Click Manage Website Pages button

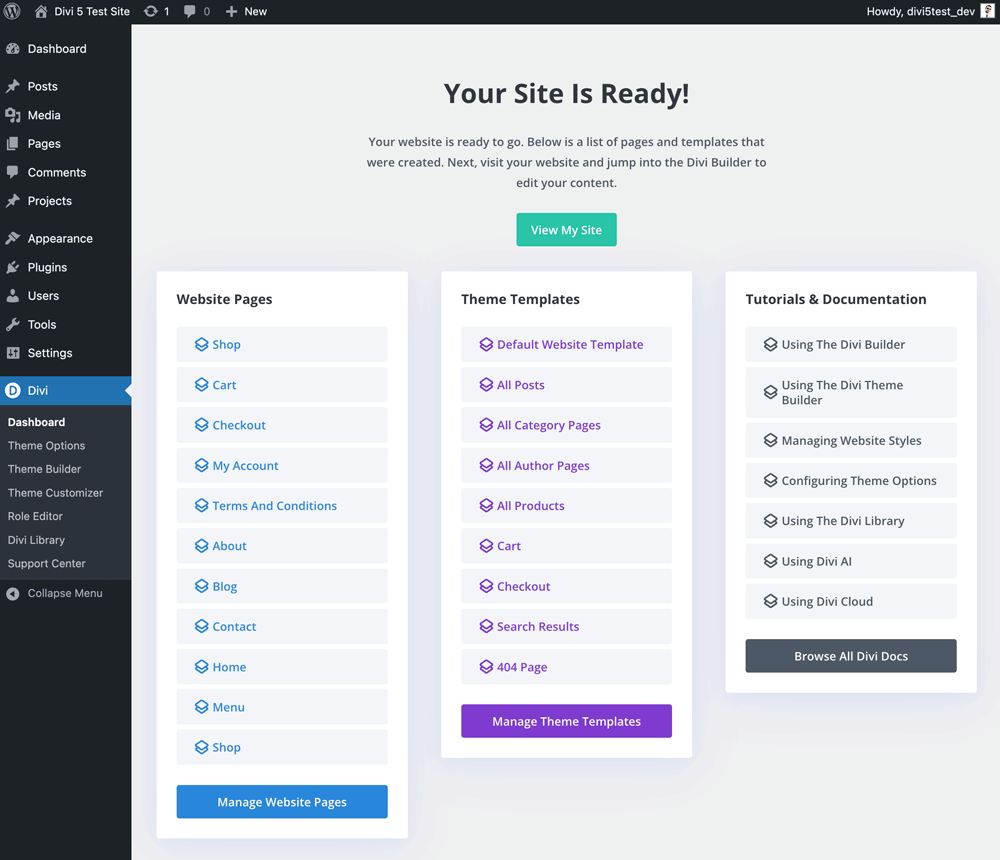click(x=282, y=802)
